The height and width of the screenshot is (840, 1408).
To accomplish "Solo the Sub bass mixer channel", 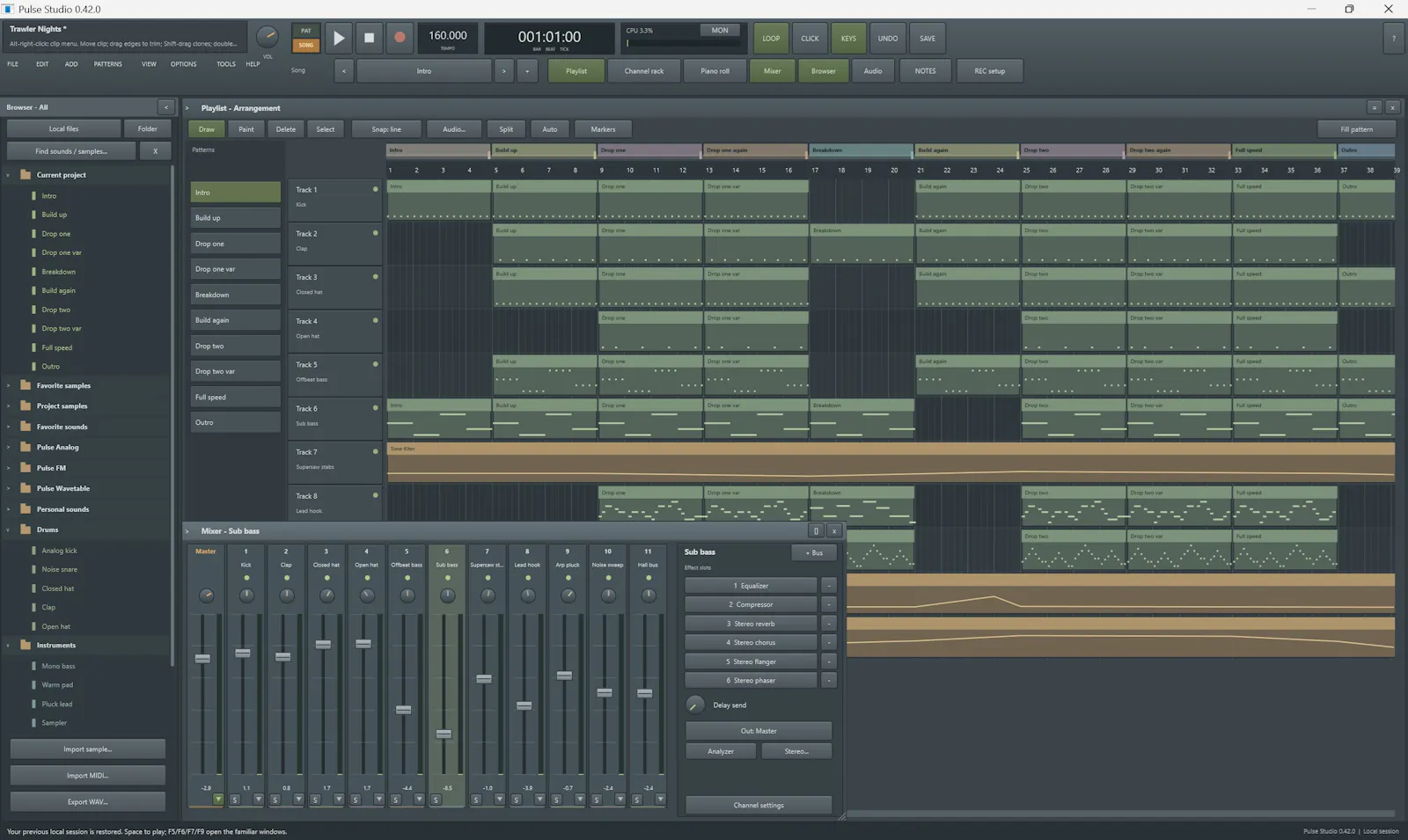I will (x=436, y=800).
